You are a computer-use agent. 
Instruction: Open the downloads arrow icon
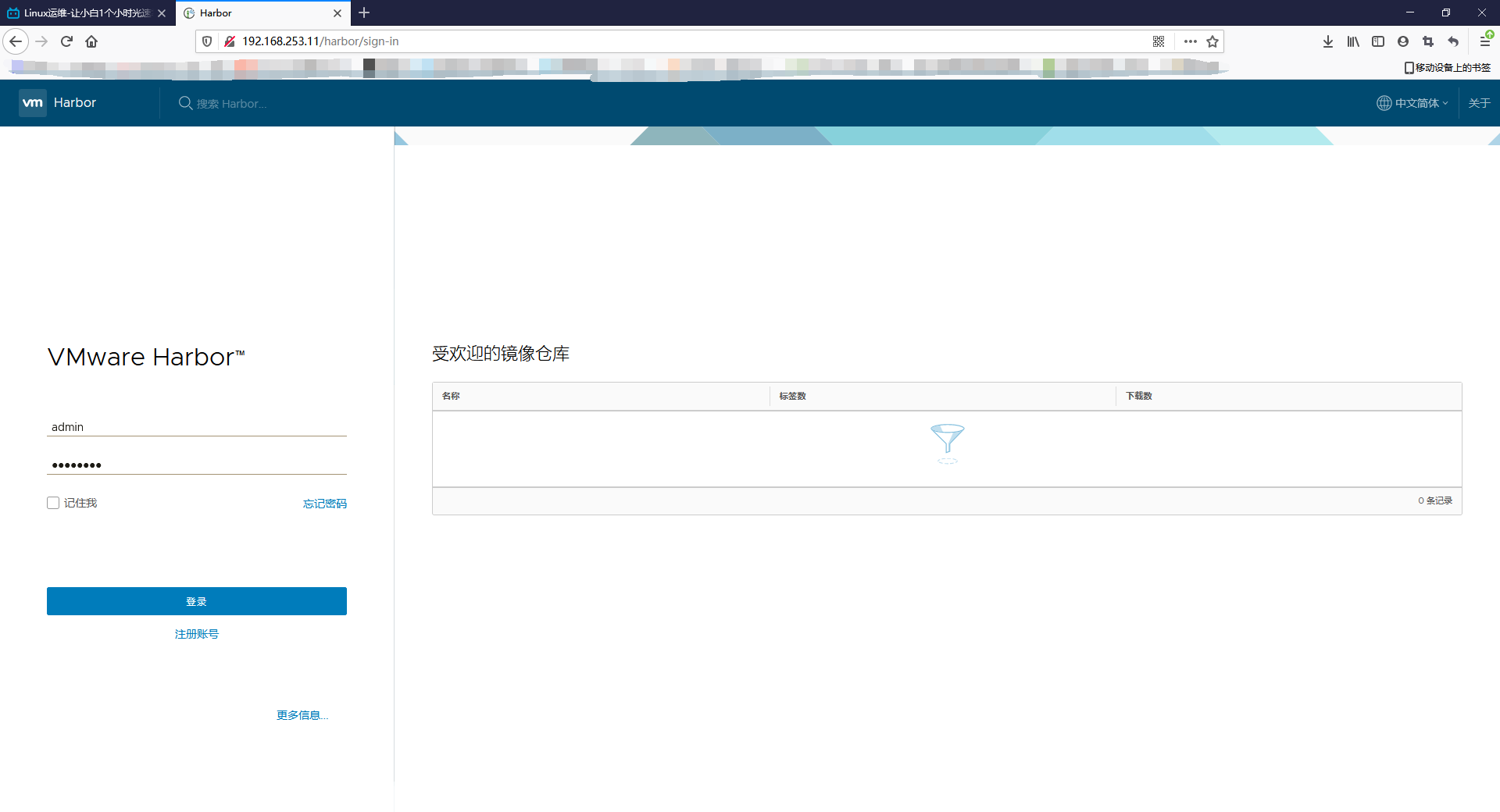click(1328, 41)
